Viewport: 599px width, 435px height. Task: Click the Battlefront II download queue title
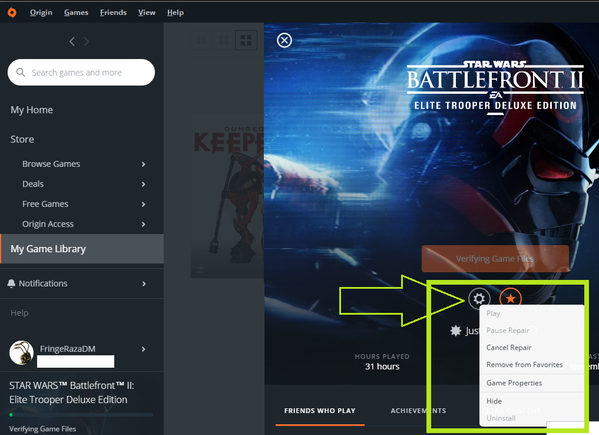pyautogui.click(x=72, y=393)
